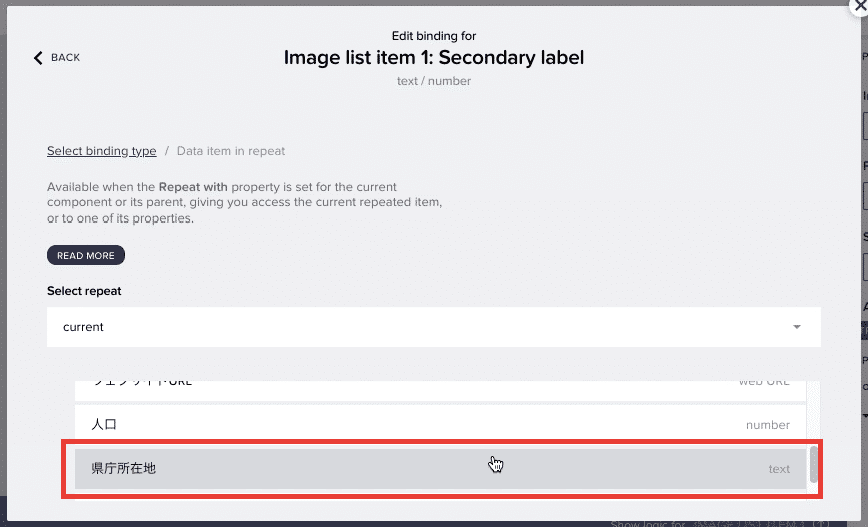Click the scrollbar track above the thumb
Viewport: 868px width, 527px height.
813,412
